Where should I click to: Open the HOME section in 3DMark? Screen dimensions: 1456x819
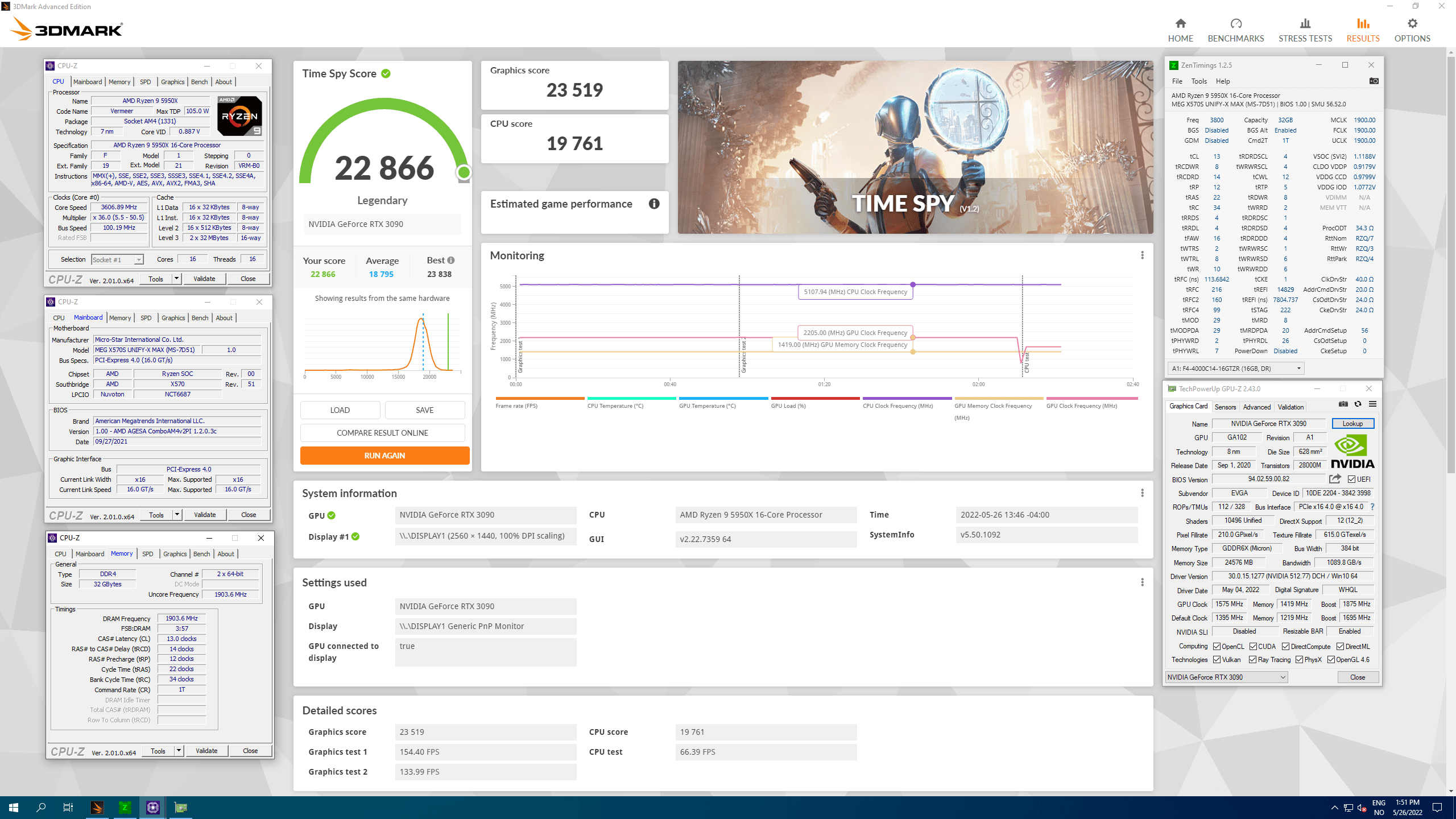point(1180,30)
